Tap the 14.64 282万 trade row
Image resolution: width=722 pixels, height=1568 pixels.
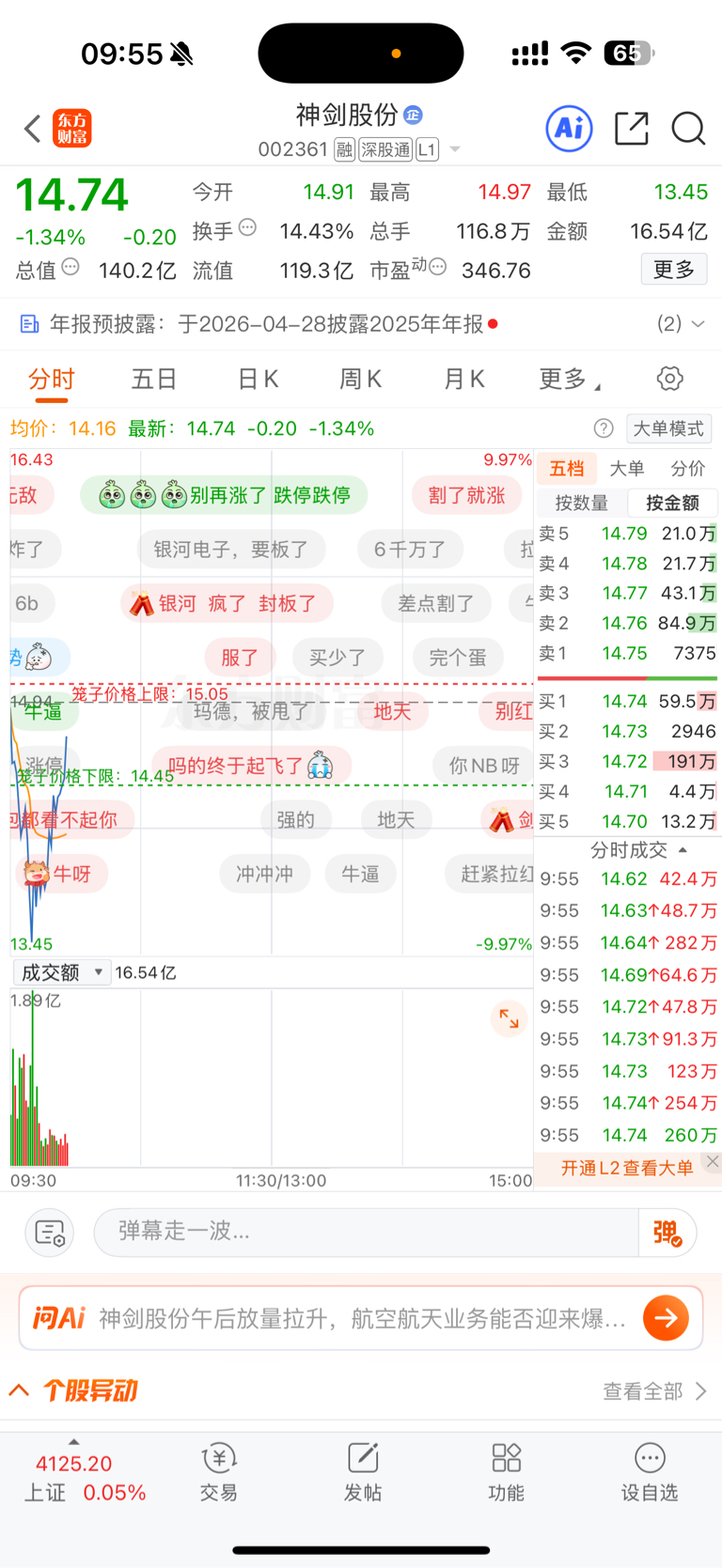tap(628, 942)
